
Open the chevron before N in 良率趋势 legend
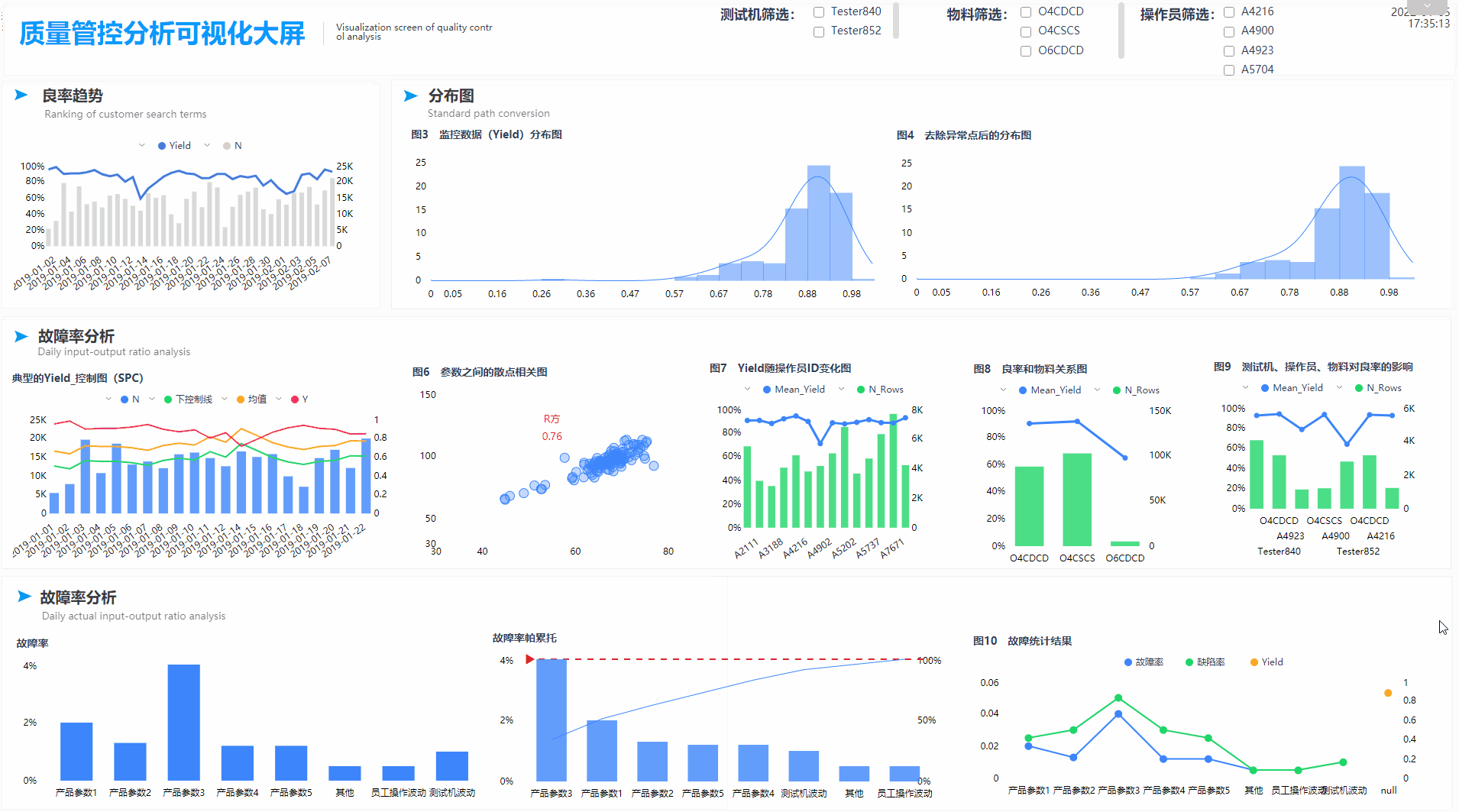click(x=207, y=145)
